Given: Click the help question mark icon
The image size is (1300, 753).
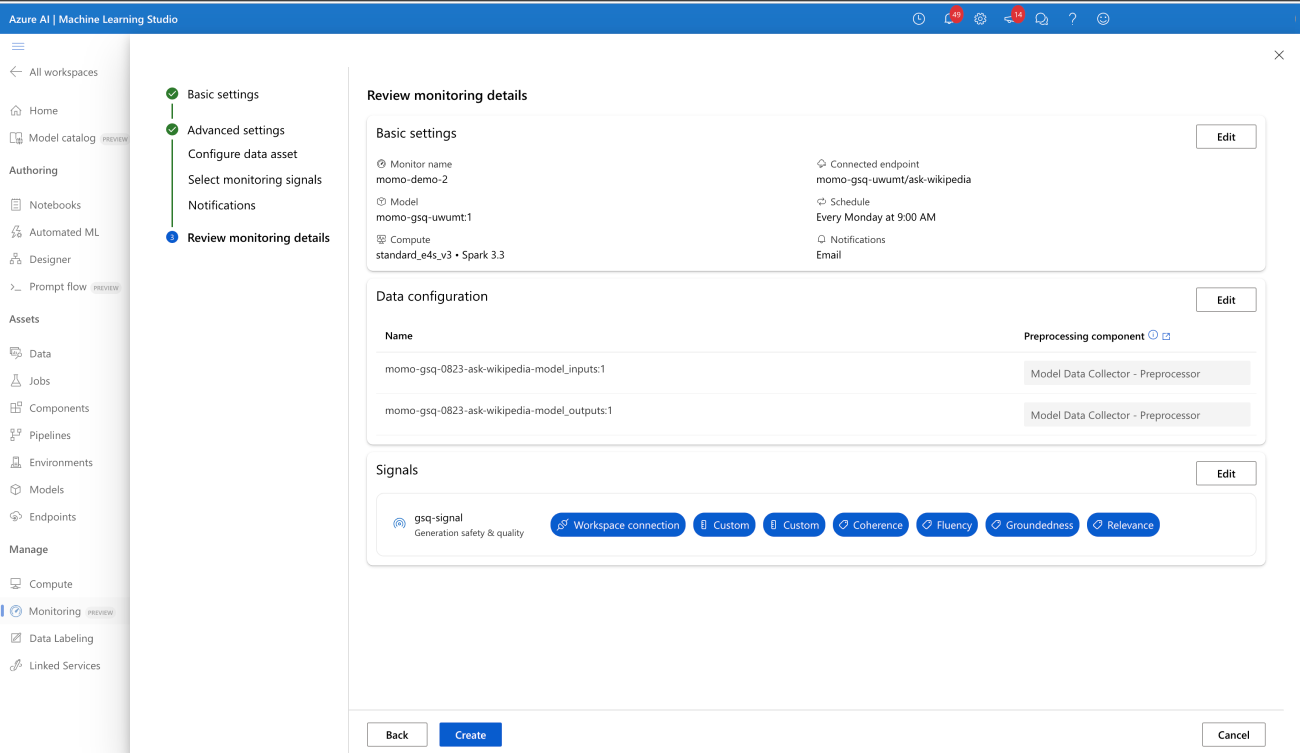Looking at the screenshot, I should click(1072, 19).
